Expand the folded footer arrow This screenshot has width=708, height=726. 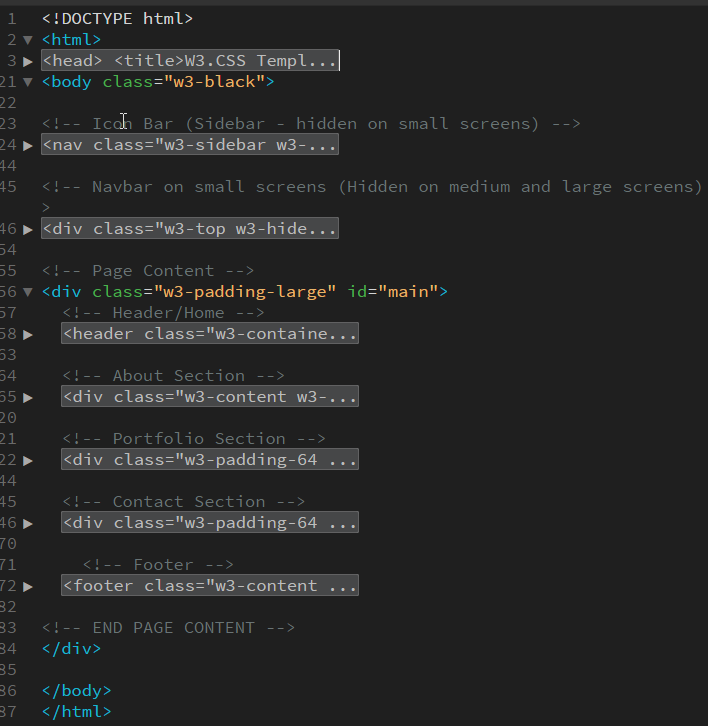[28, 586]
